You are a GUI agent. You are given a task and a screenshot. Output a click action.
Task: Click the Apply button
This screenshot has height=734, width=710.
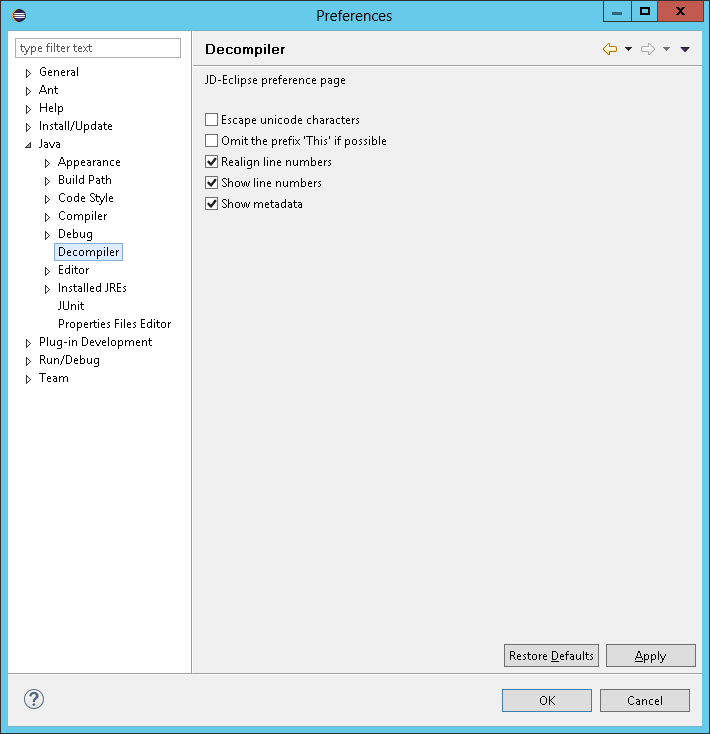click(650, 656)
